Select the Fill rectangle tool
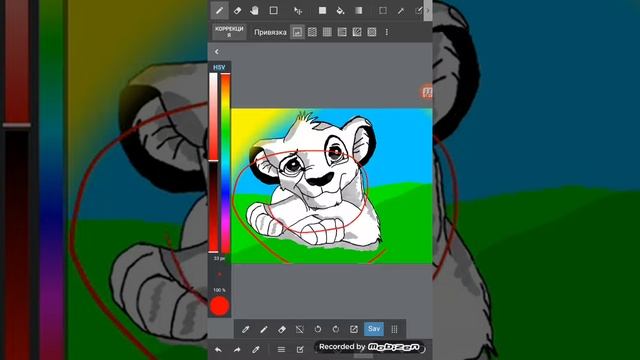The width and height of the screenshot is (640, 360). 322,11
